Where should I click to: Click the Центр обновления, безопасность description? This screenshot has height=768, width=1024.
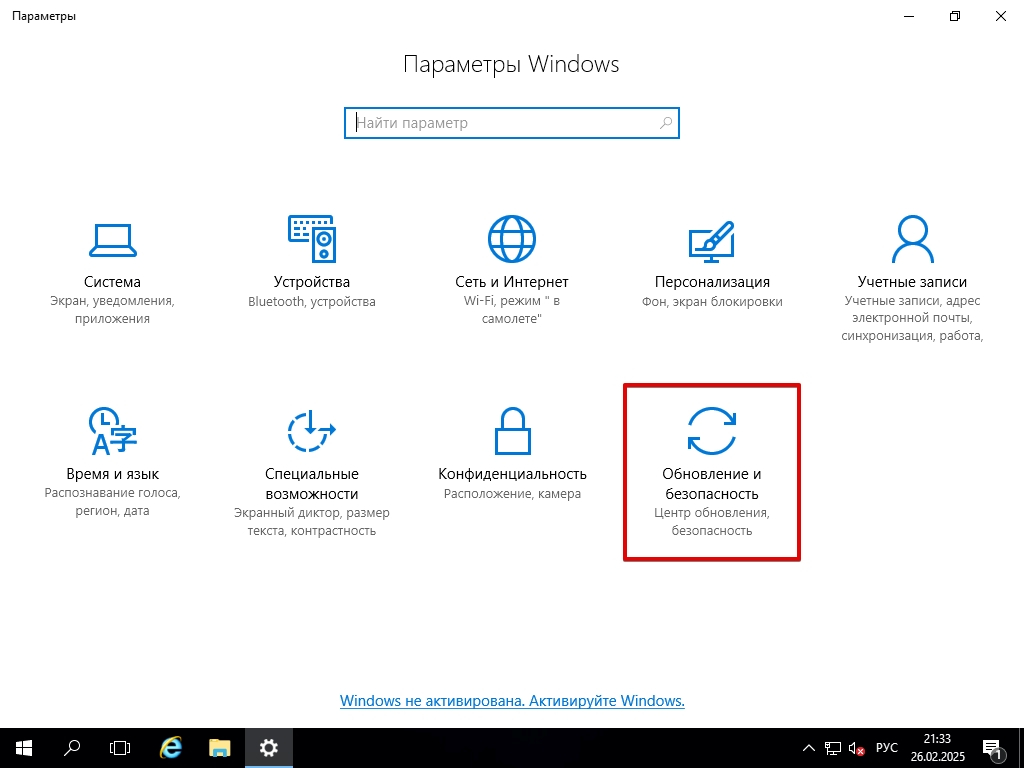(712, 521)
